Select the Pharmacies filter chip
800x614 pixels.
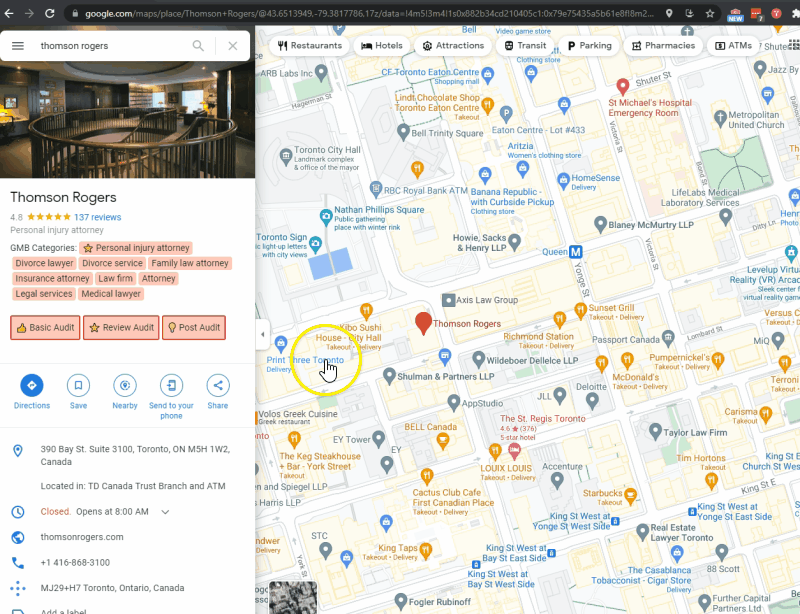(663, 46)
